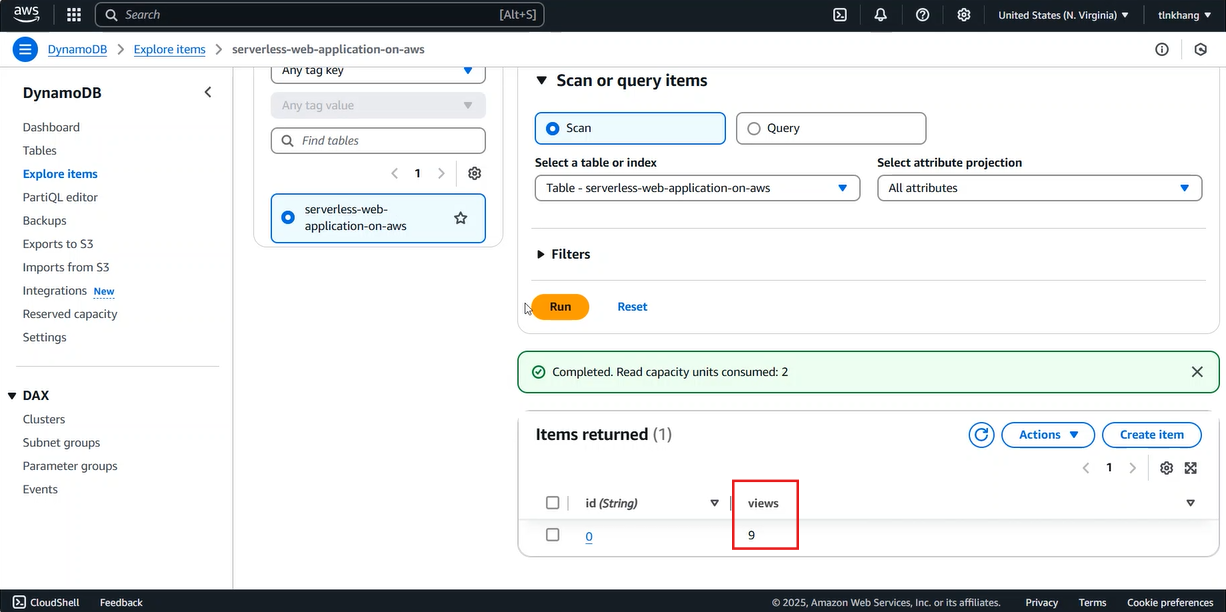
Task: Open item id 0 link
Action: click(x=589, y=536)
